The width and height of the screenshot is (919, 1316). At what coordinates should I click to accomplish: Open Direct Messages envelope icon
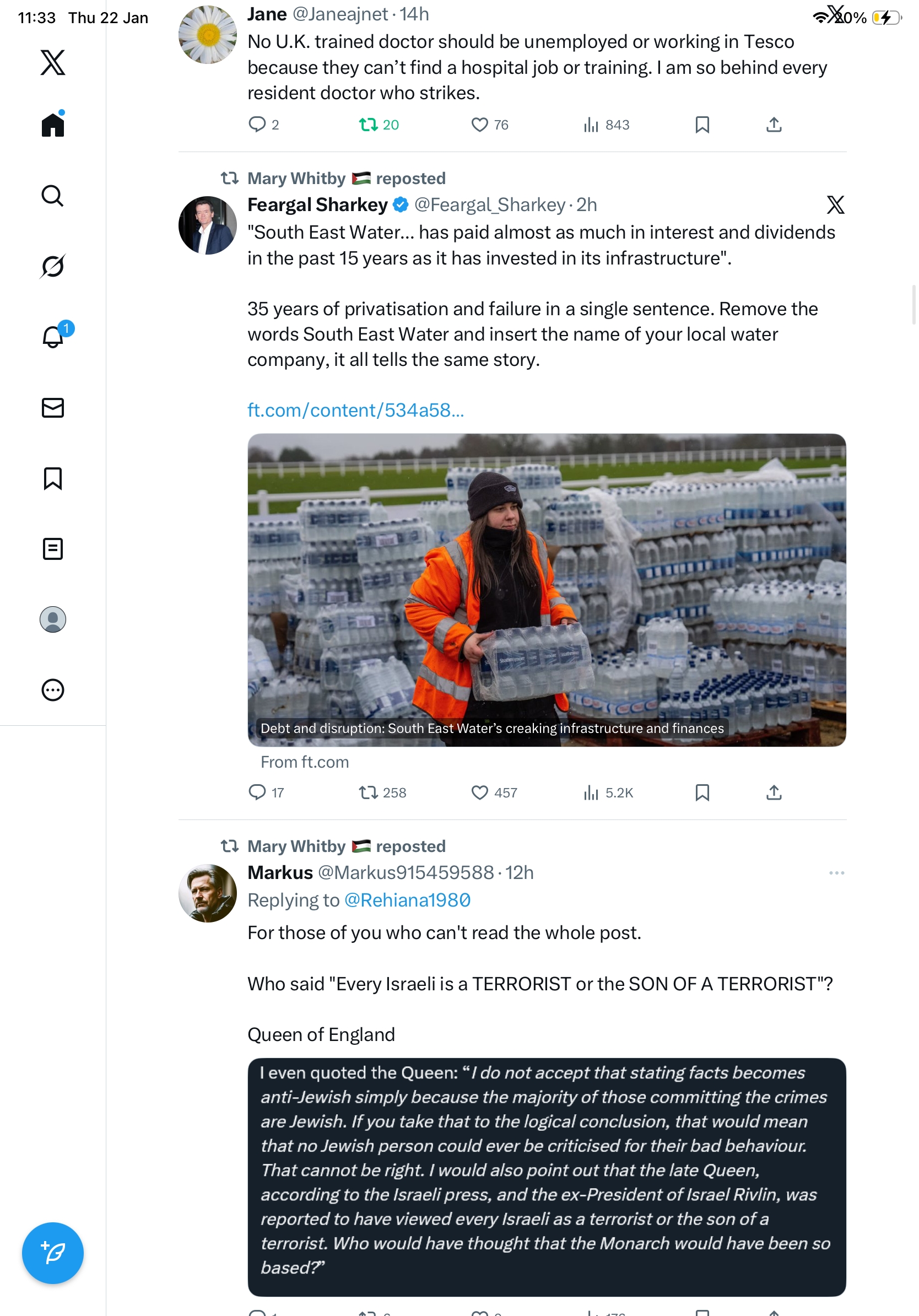coord(53,407)
